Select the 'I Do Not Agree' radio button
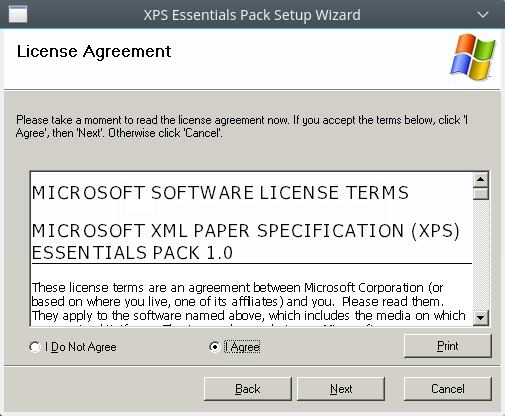Viewport: 505px width, 416px height. (x=35, y=347)
